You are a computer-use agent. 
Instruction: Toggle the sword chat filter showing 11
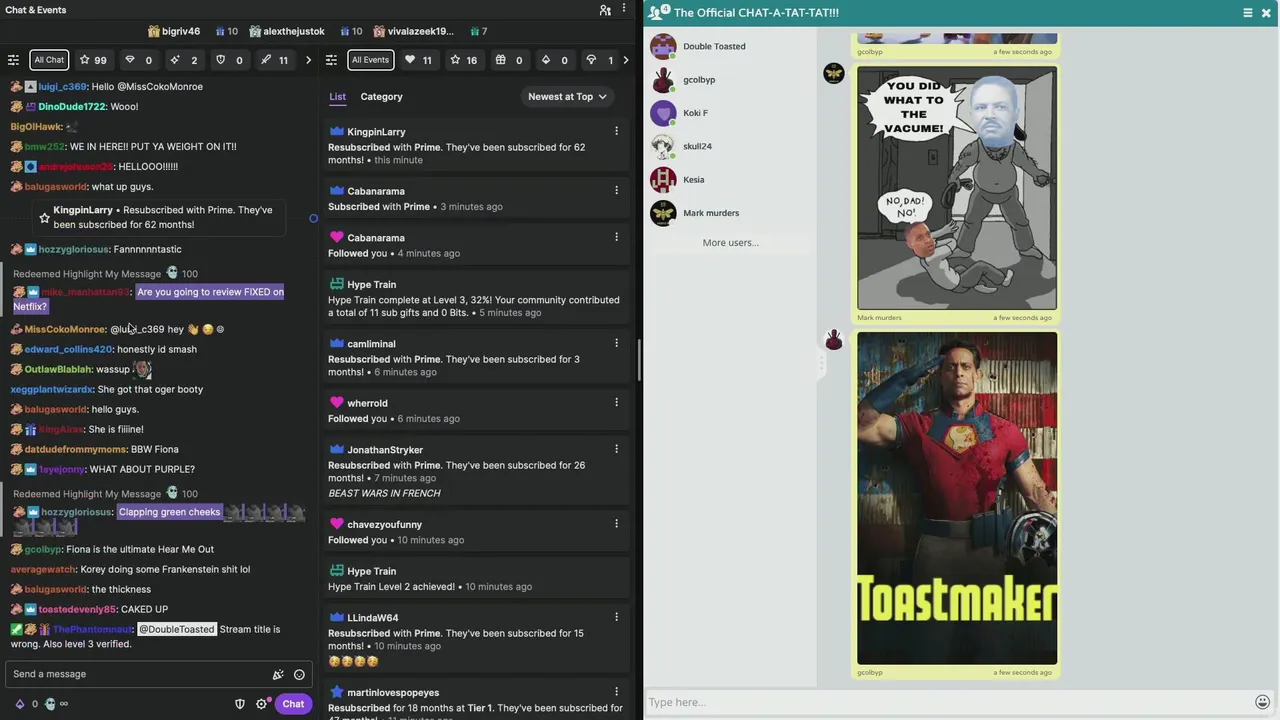[274, 60]
